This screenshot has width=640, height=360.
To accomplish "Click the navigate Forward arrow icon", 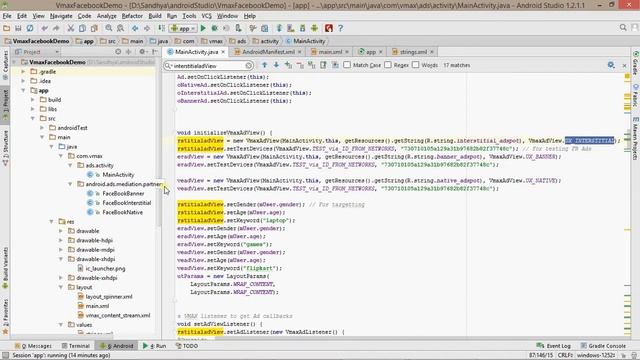I will click(147, 28).
